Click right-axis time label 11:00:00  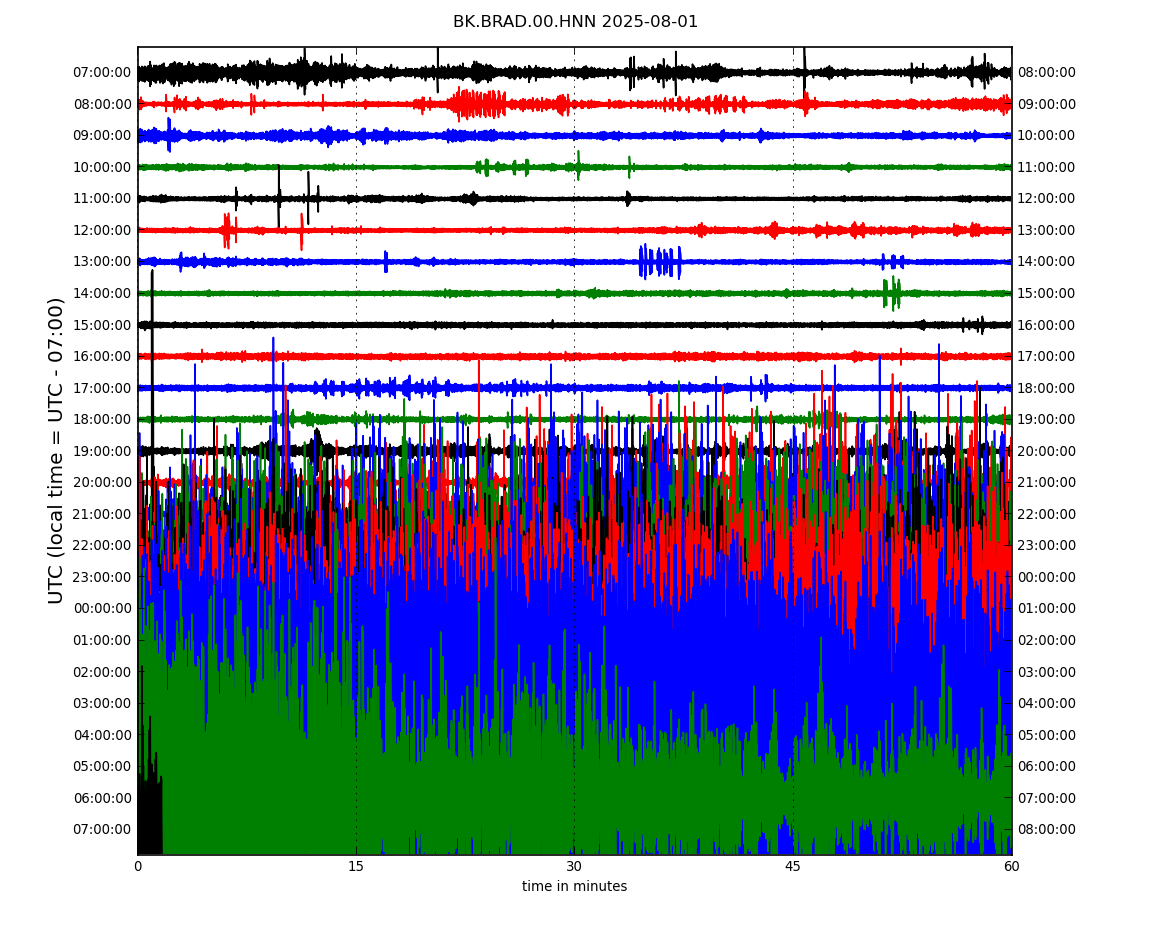point(1047,167)
